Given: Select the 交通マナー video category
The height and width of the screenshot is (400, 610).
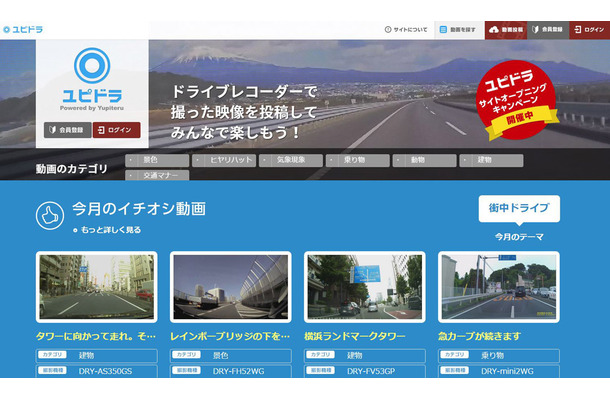Looking at the screenshot, I should tap(157, 176).
